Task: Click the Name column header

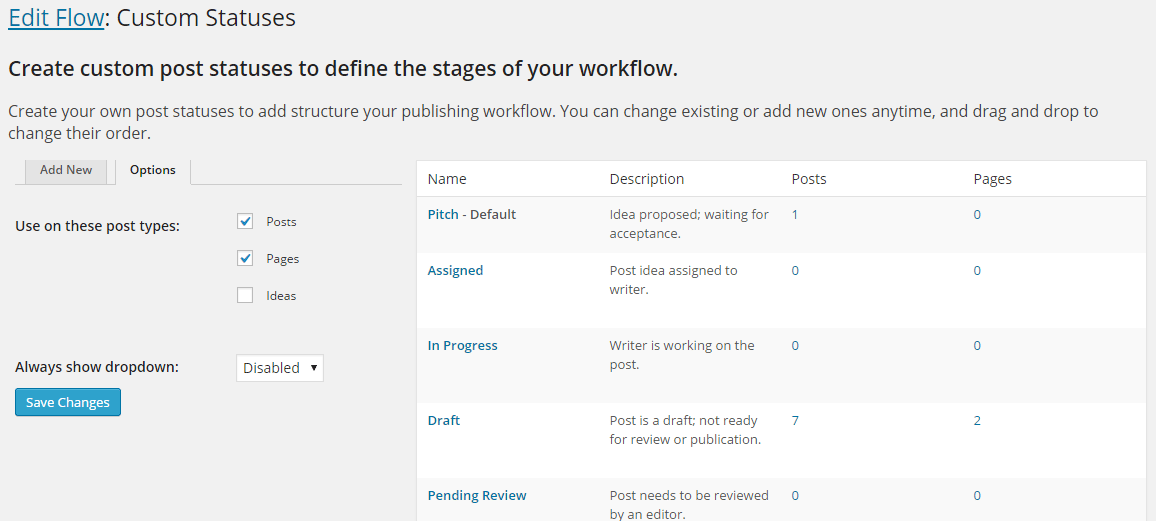Action: (447, 179)
